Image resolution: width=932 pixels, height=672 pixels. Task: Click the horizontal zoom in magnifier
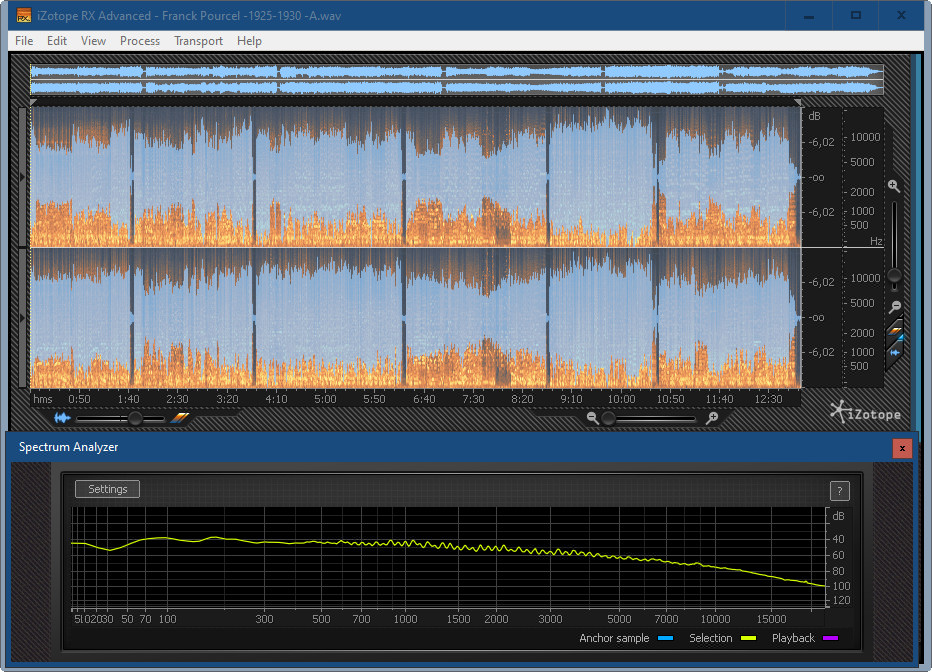(712, 418)
